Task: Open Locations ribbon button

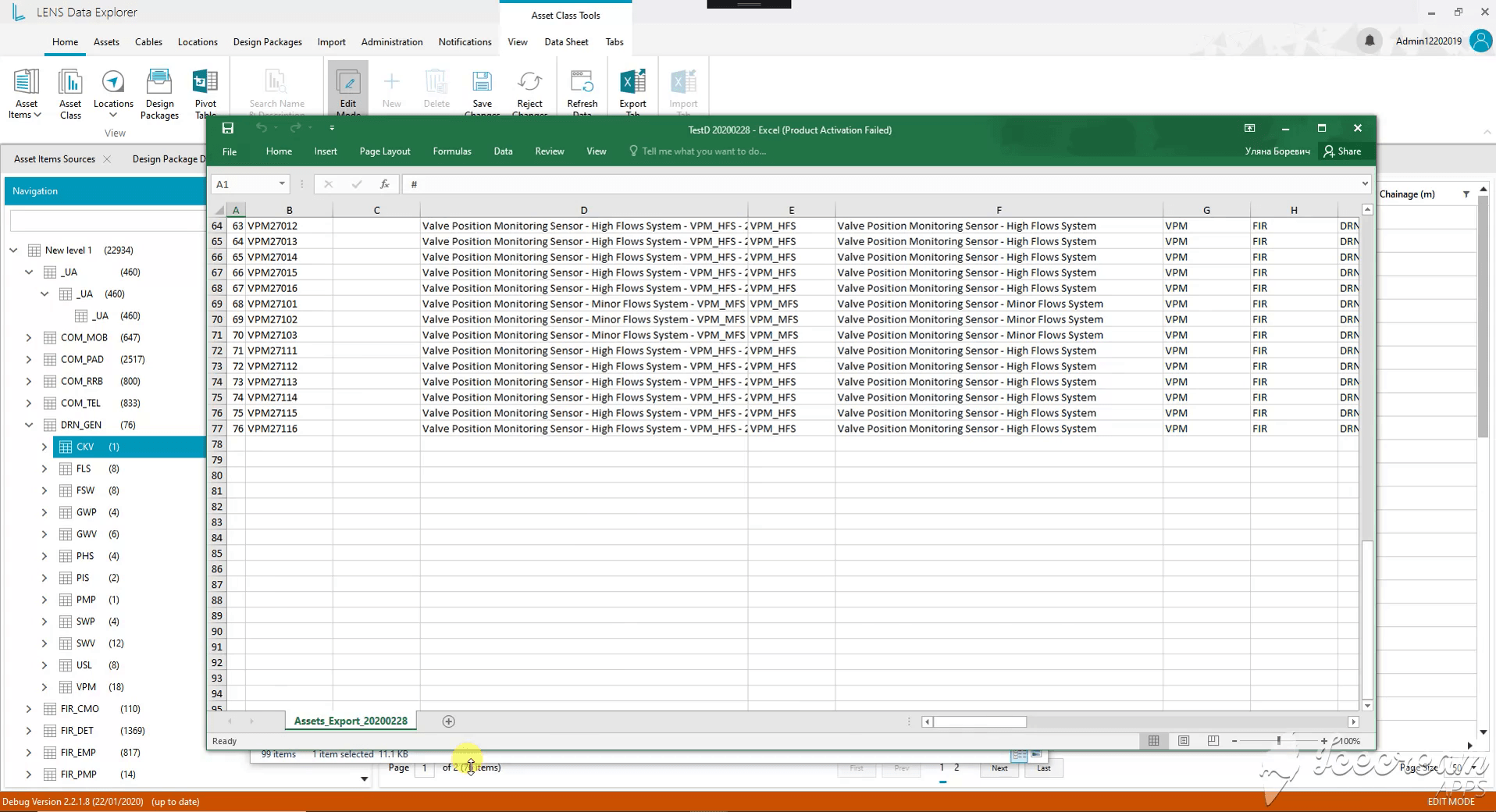Action: coord(113,94)
